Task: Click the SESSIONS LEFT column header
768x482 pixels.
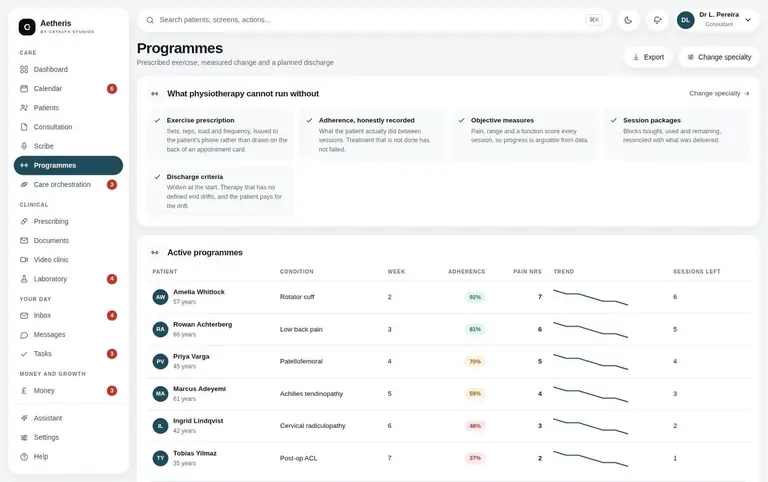Action: [x=696, y=271]
